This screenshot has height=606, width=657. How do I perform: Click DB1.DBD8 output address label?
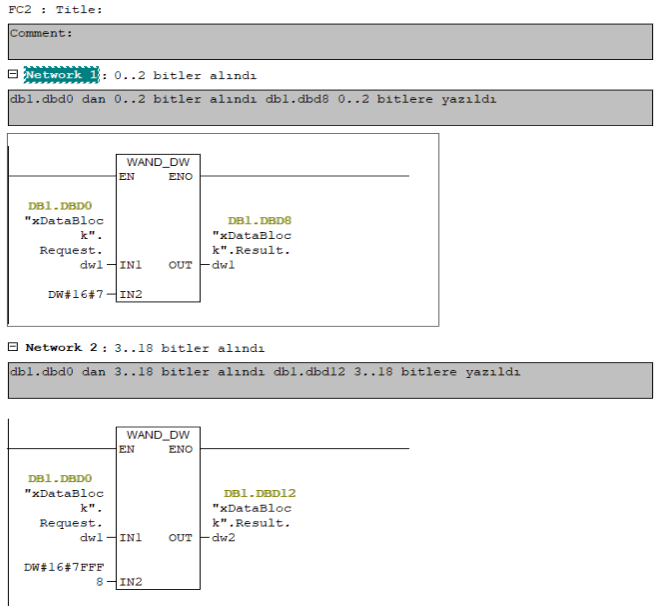pyautogui.click(x=259, y=220)
